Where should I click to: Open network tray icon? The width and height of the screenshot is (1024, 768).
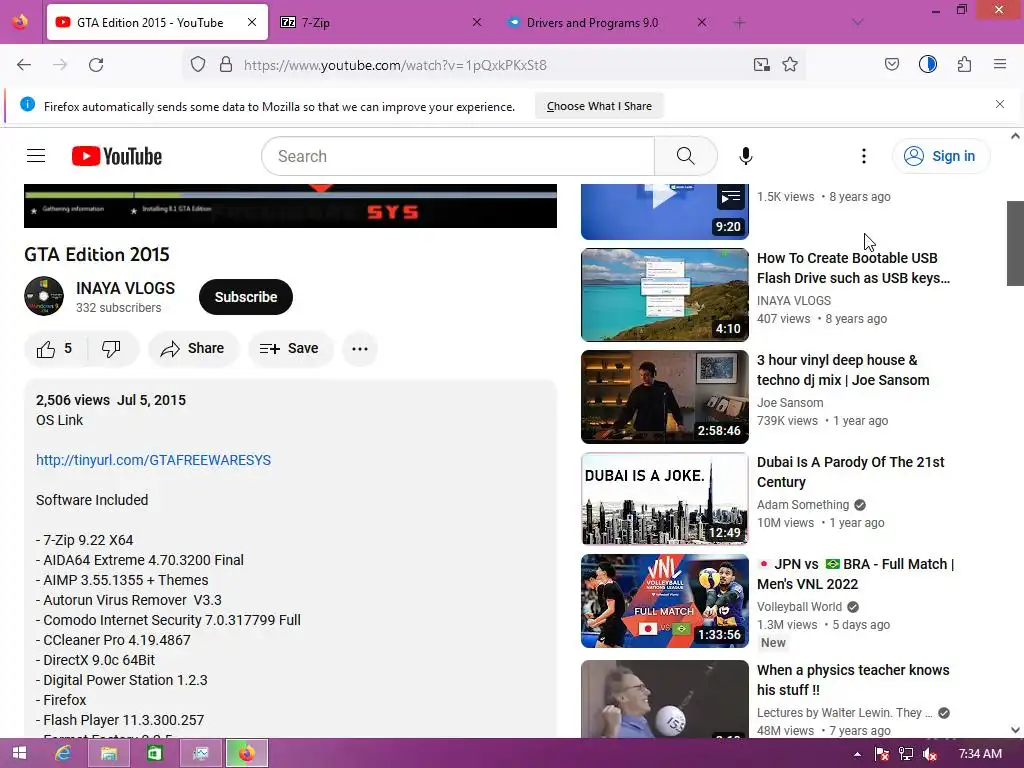pyautogui.click(x=906, y=754)
